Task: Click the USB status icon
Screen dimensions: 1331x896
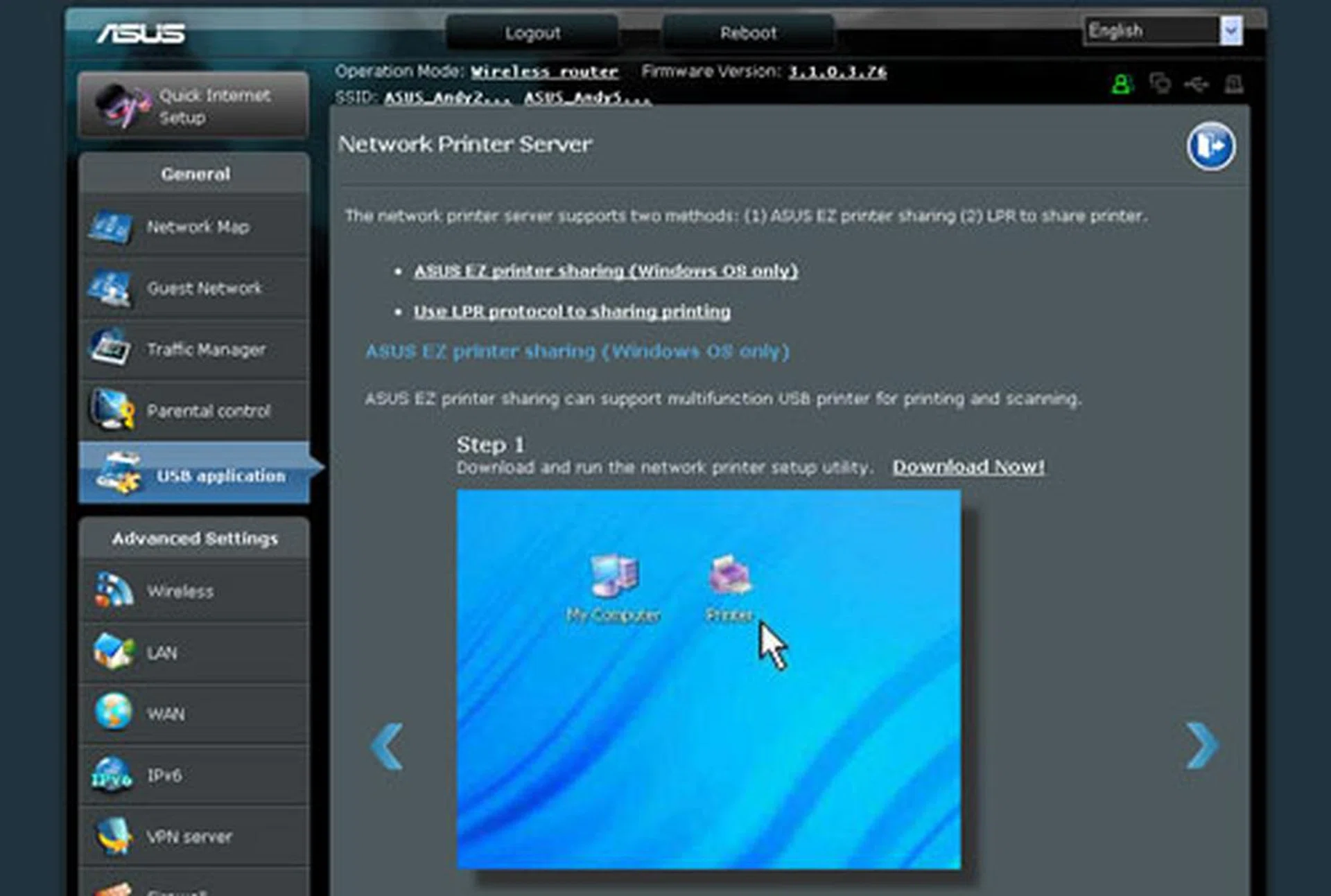Action: [x=1197, y=84]
